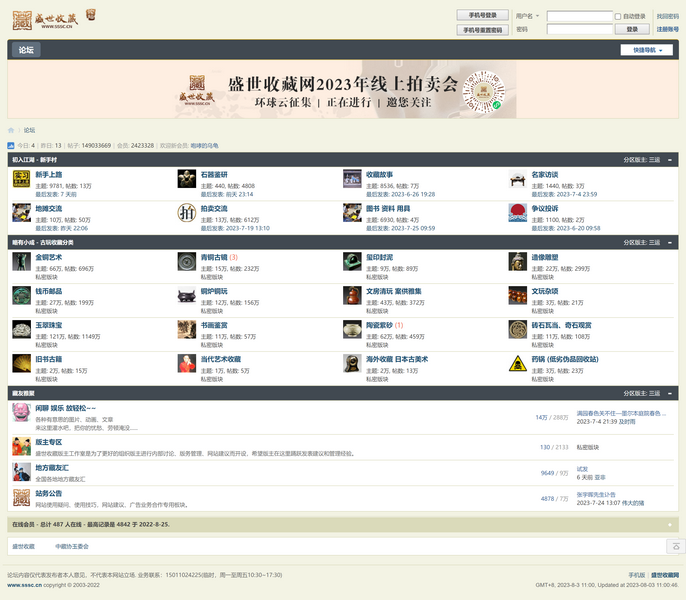Open the 站务公告 forum icon
Viewport: 686px width, 600px height.
[21, 497]
